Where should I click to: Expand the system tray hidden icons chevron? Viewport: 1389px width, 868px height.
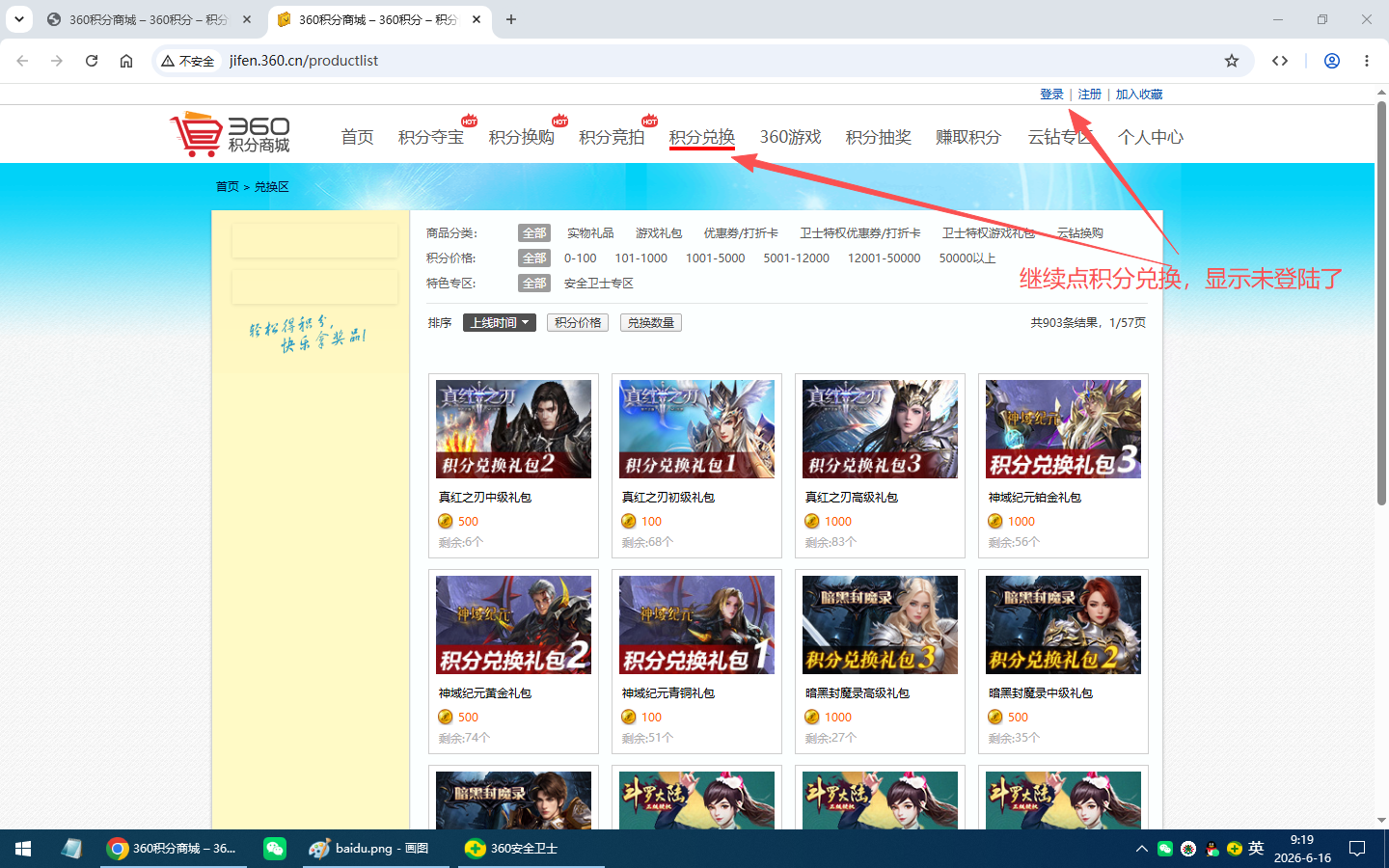coord(1142,849)
